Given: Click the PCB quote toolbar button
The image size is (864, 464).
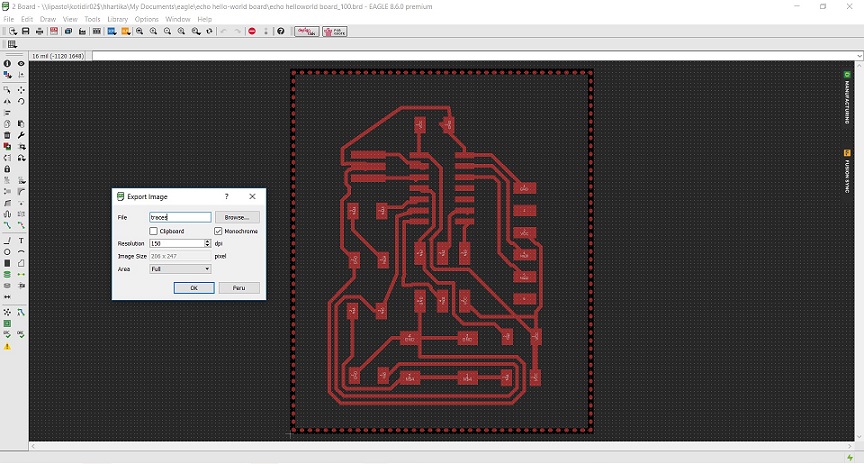Looking at the screenshot, I should (x=334, y=31).
